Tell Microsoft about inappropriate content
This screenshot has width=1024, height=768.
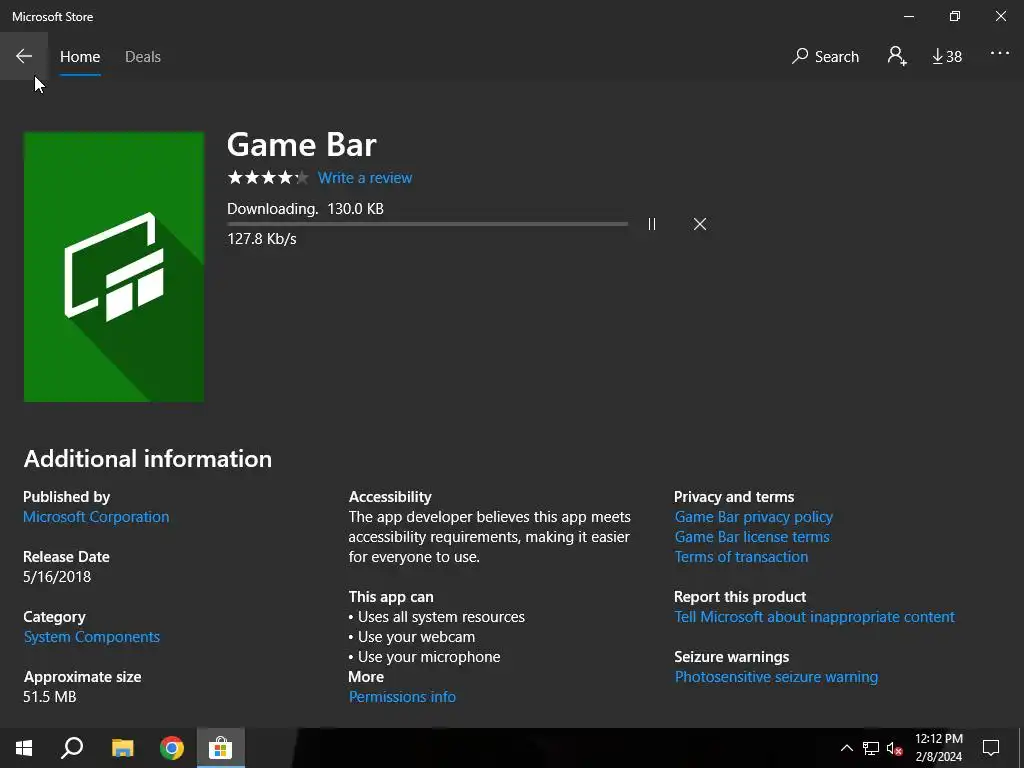coord(814,617)
